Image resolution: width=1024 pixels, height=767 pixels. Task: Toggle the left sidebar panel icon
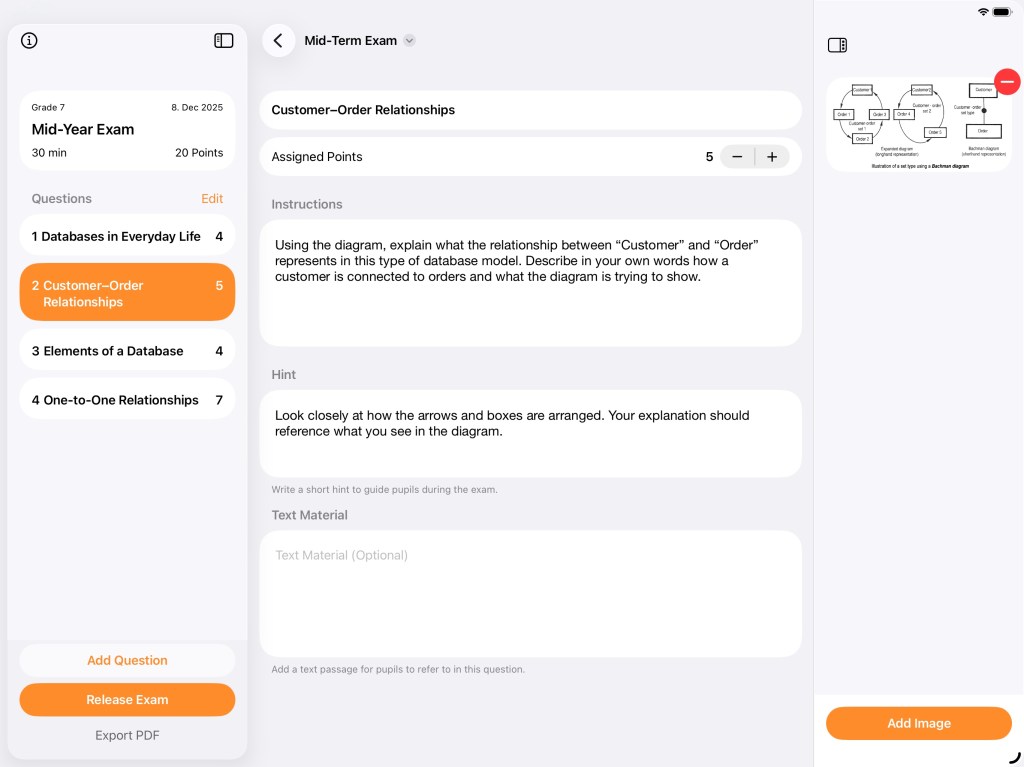[224, 41]
